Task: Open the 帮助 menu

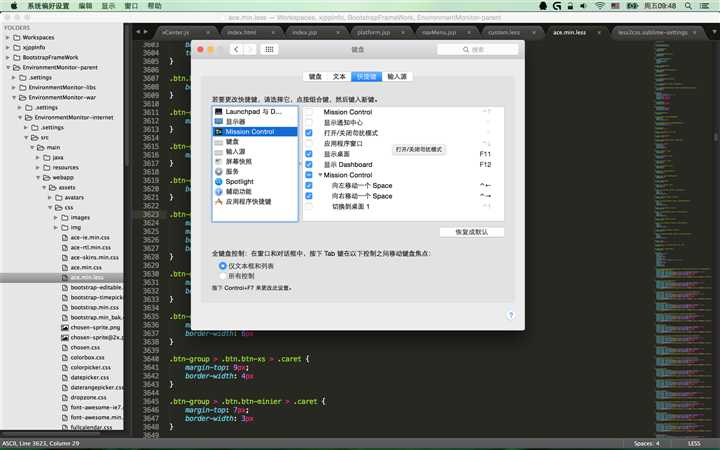Action: tap(155, 6)
